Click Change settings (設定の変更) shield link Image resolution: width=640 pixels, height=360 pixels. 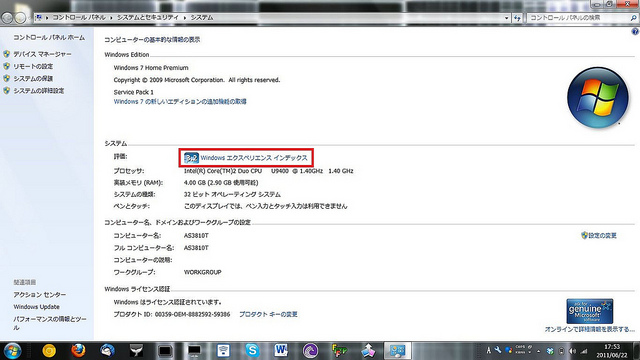(598, 236)
